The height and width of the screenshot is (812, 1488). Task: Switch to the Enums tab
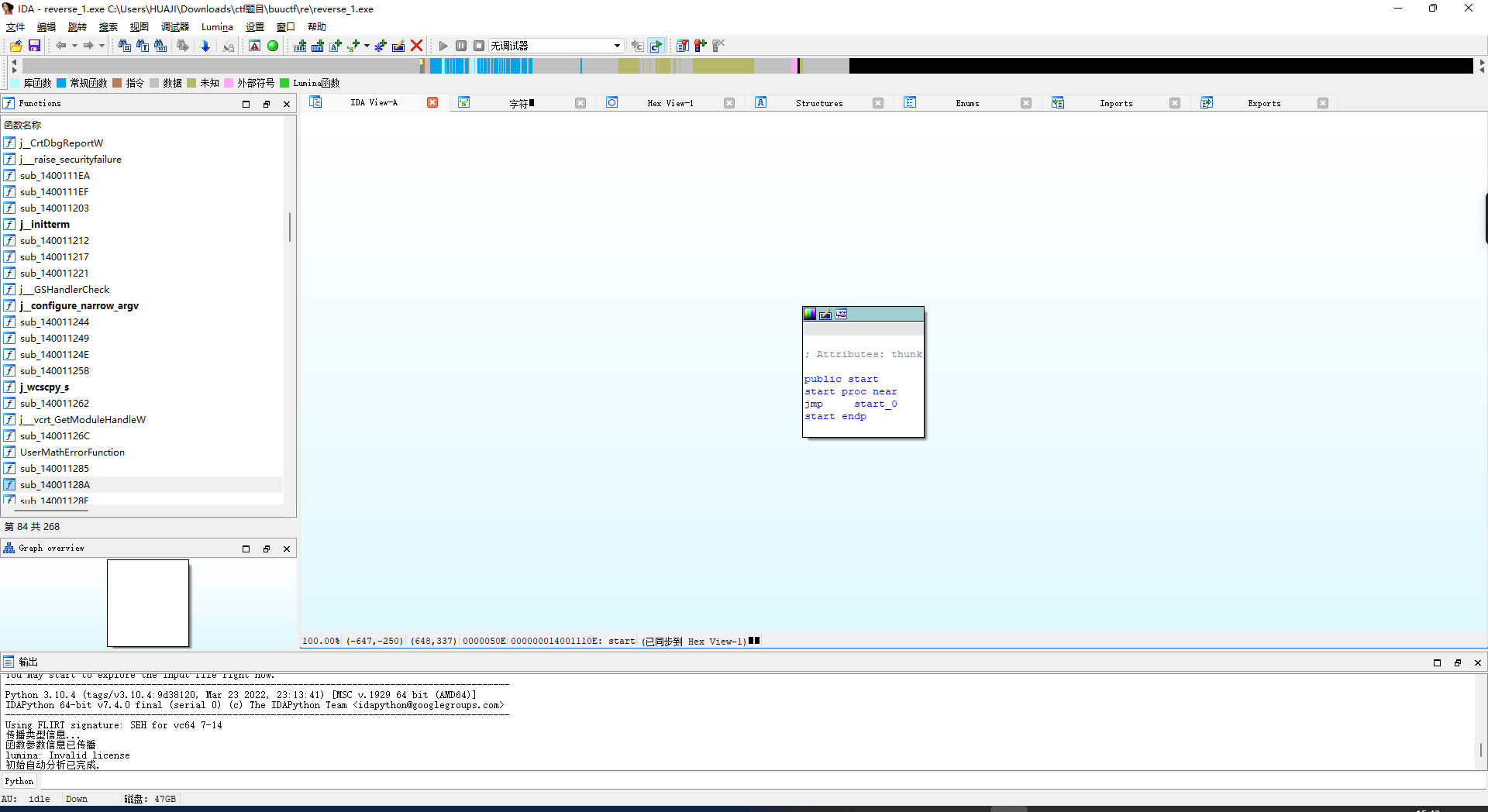(x=967, y=103)
